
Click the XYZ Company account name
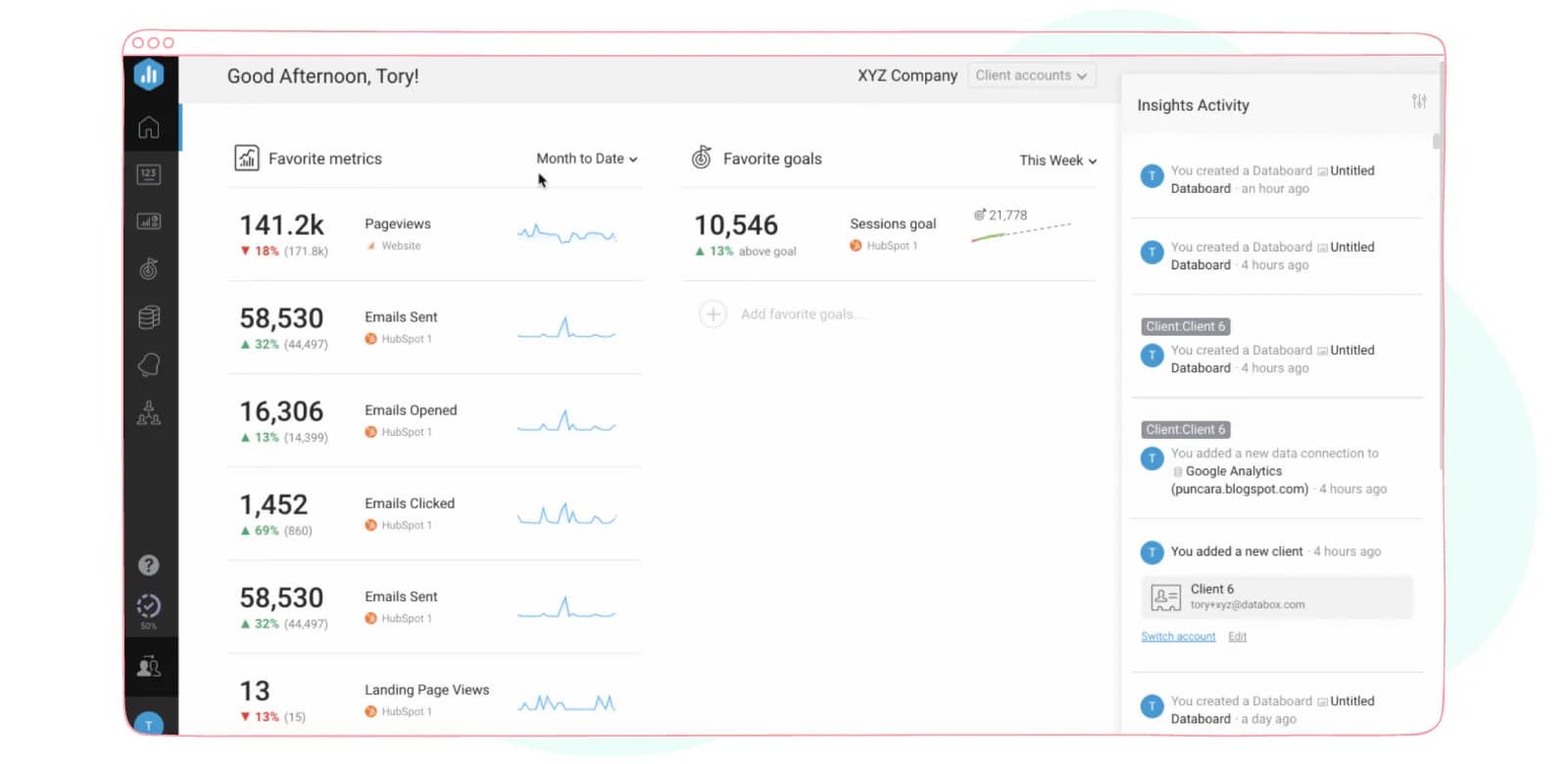coord(907,75)
